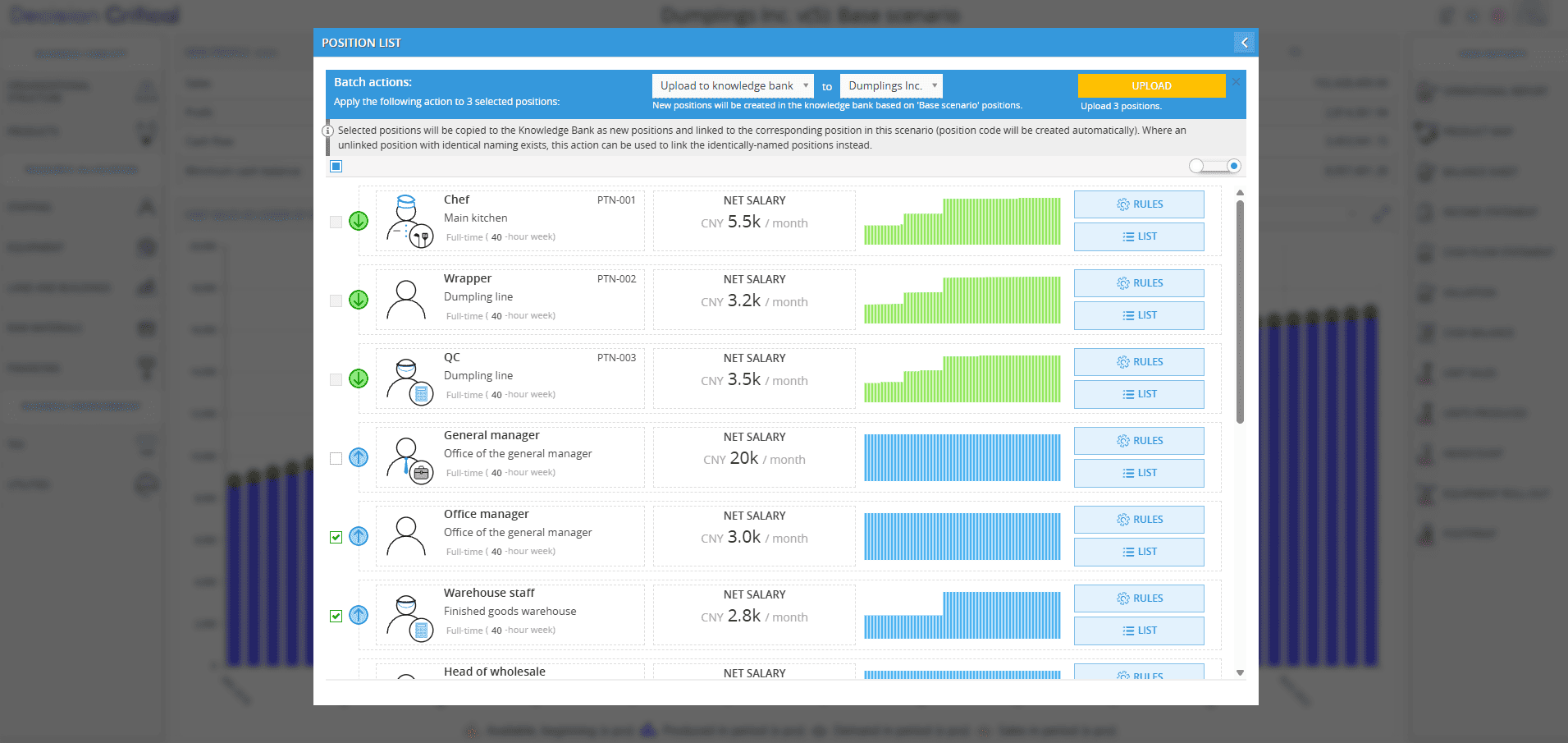
Task: Open the 'Dumplings Inc.' target dropdown
Action: pos(891,85)
